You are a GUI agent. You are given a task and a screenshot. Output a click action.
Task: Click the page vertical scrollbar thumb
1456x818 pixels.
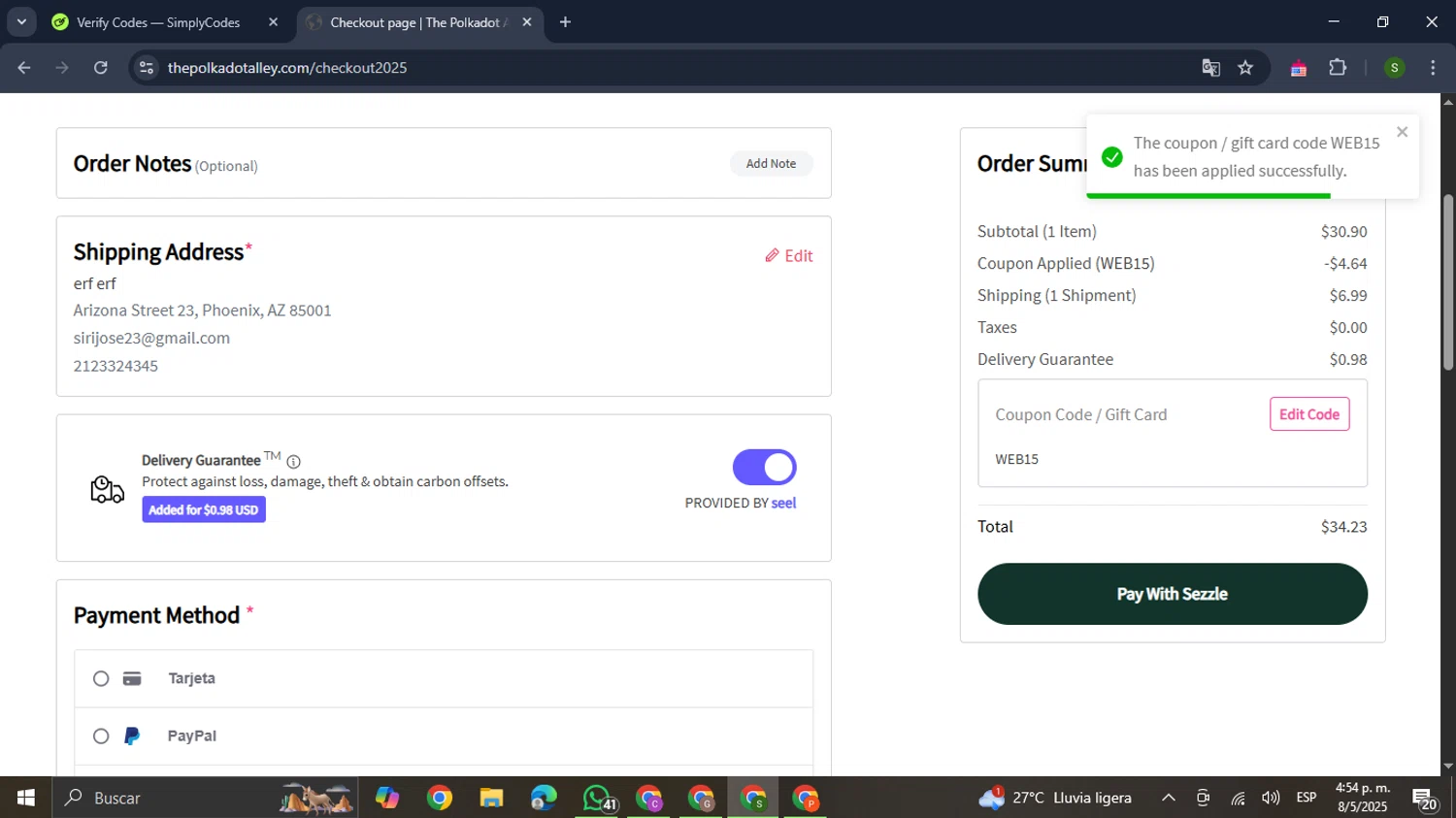pyautogui.click(x=1448, y=281)
